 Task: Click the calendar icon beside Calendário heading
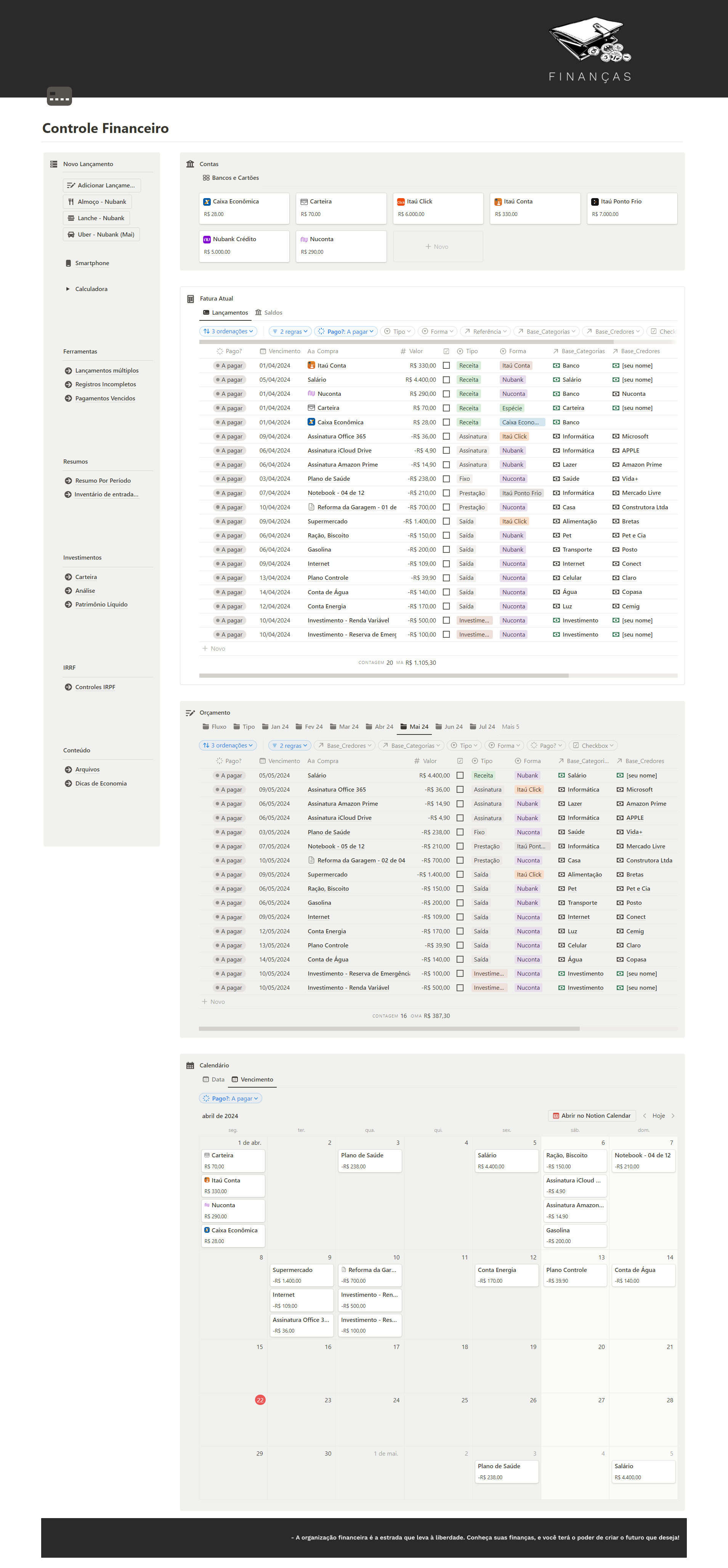[x=190, y=1065]
